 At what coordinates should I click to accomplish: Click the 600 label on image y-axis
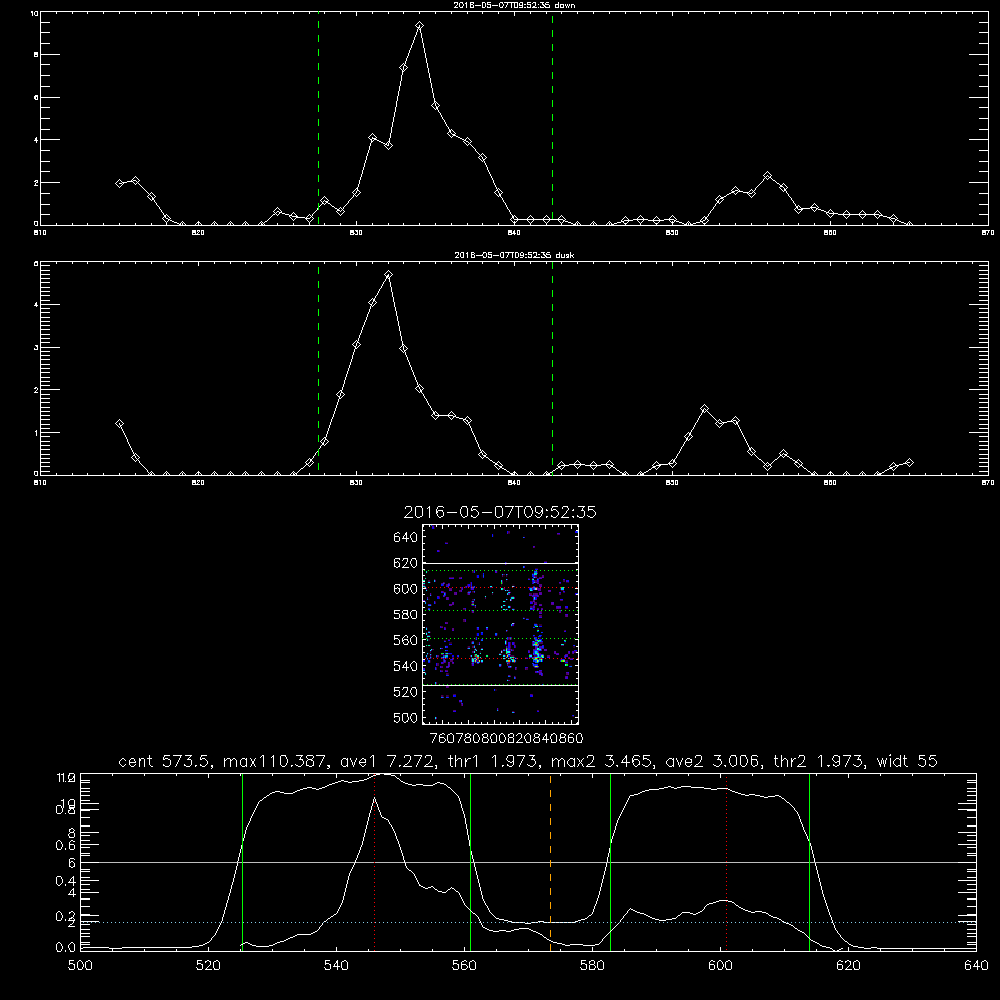406,589
